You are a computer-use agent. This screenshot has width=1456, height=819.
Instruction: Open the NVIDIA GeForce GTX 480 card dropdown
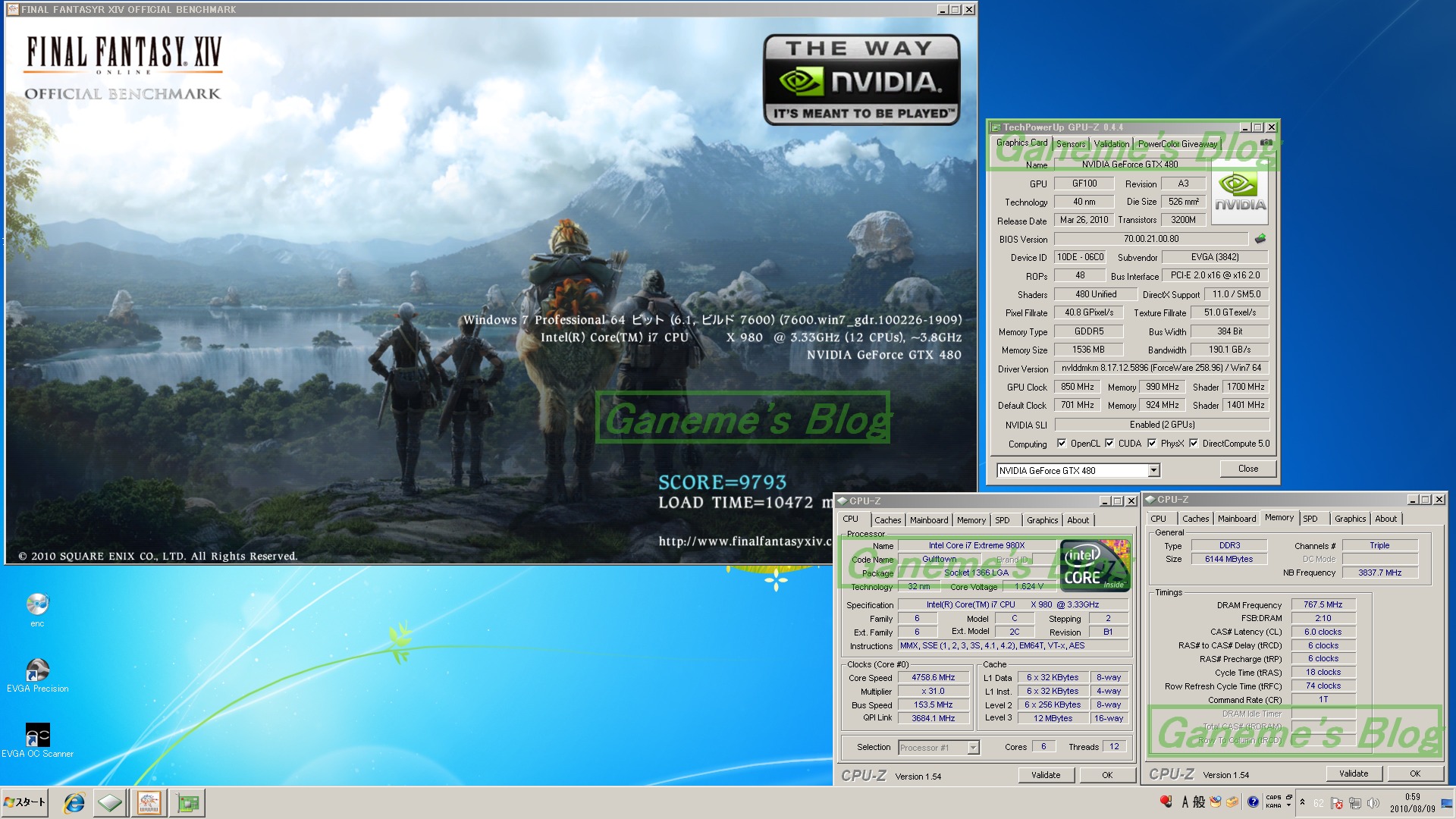(1153, 471)
